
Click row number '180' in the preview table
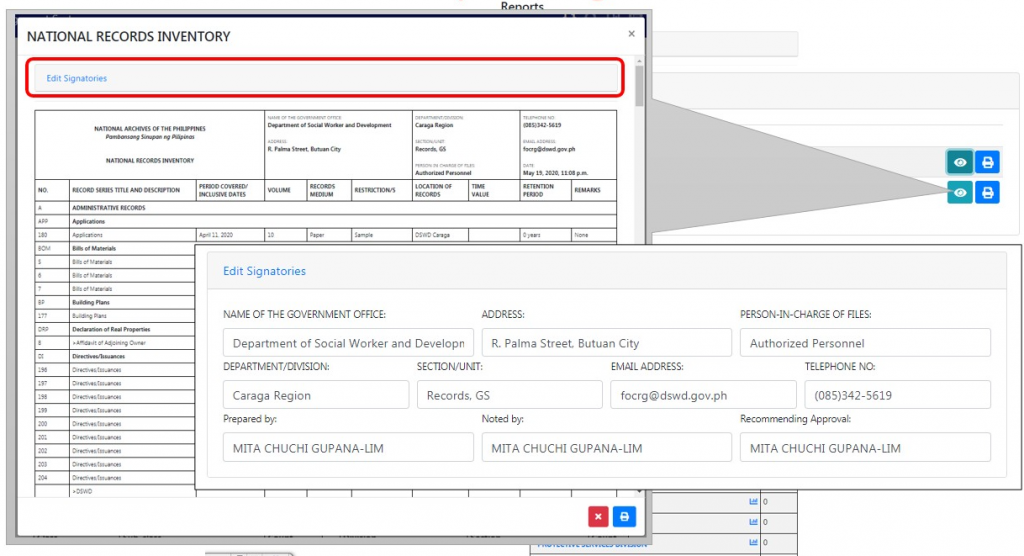[x=42, y=235]
